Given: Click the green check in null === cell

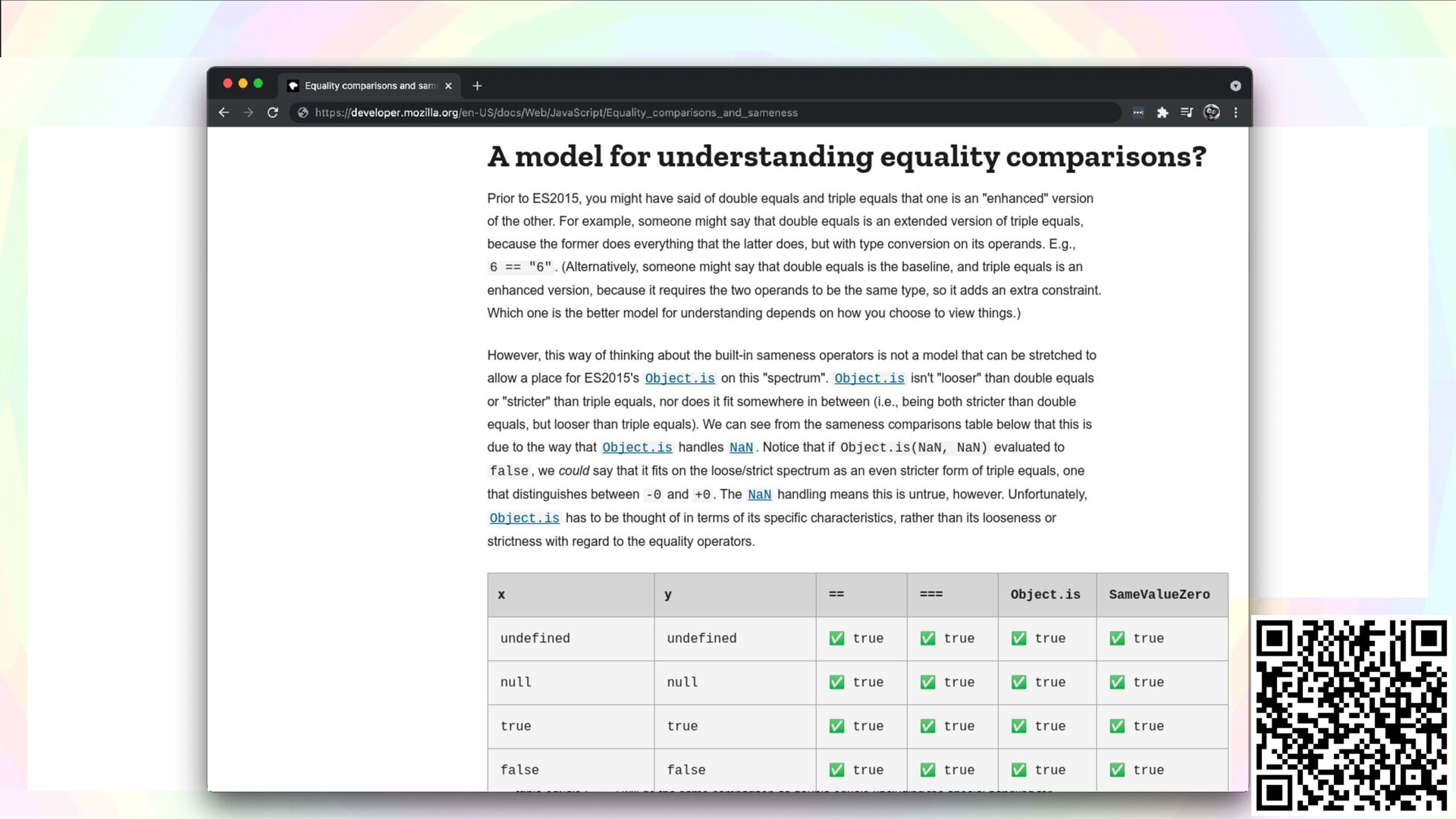Looking at the screenshot, I should [x=927, y=682].
